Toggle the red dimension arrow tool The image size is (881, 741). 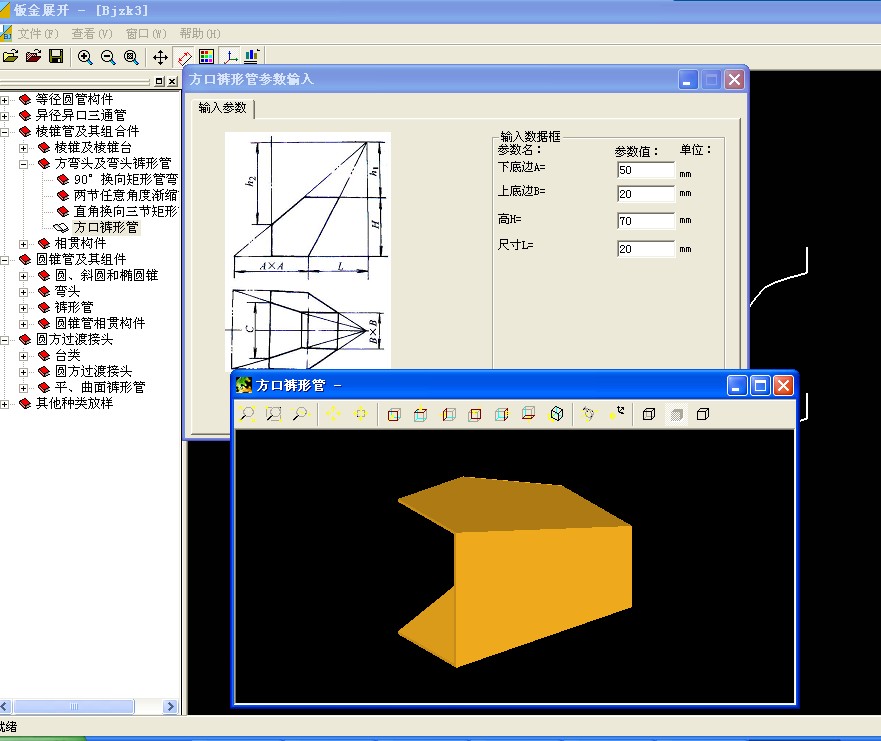point(184,57)
